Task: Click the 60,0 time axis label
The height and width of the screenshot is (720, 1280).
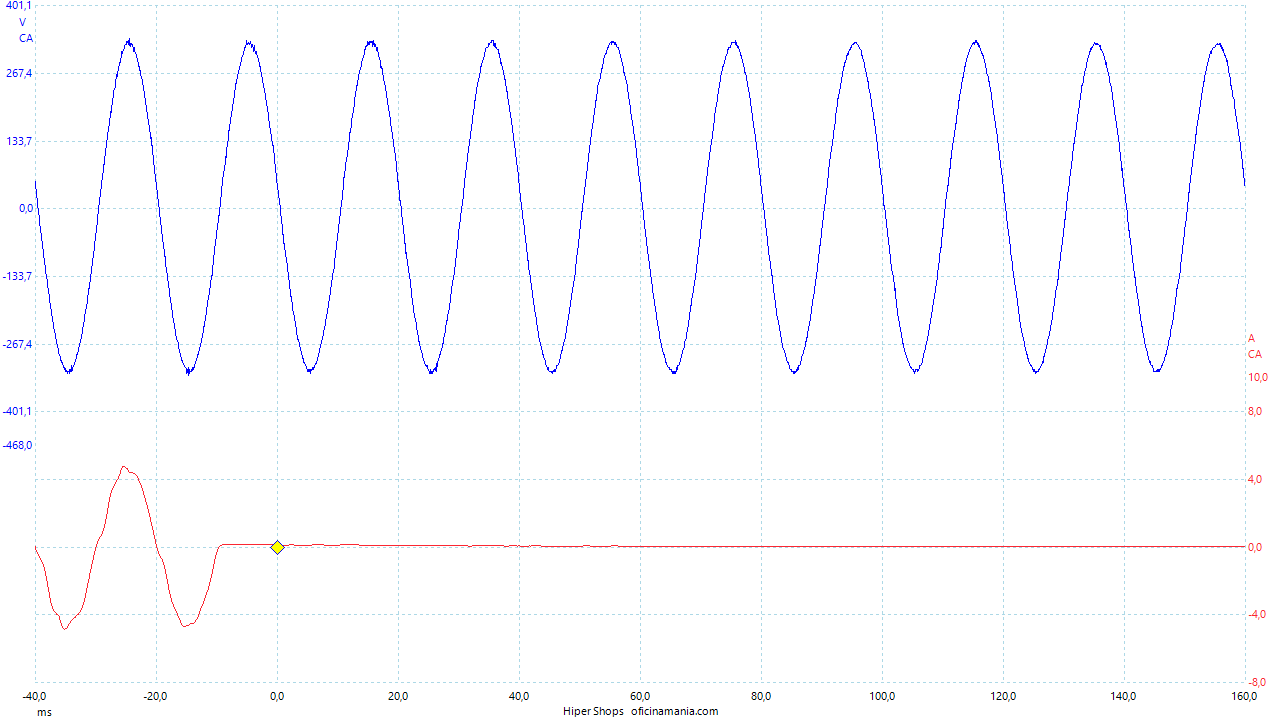Action: click(x=640, y=697)
